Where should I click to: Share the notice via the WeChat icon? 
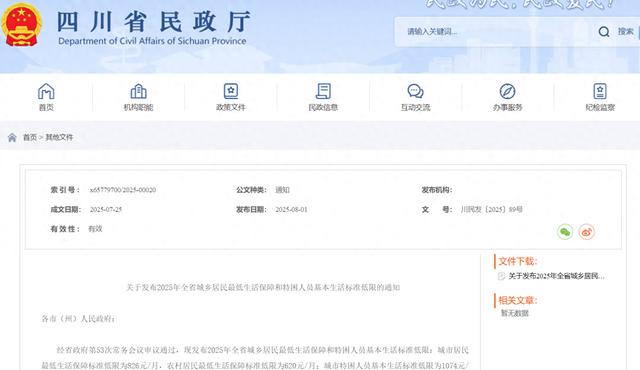pos(565,232)
